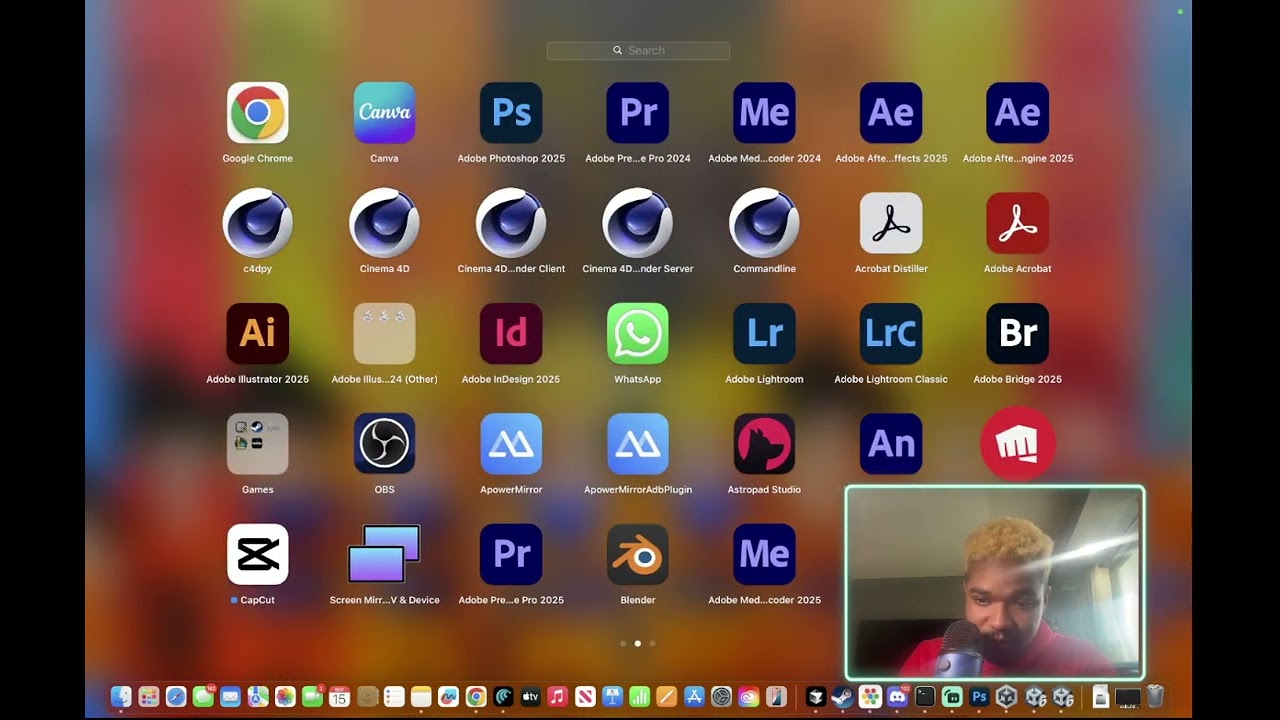Open Adobe Illustrator 2025
Image resolution: width=1280 pixels, height=720 pixels.
pos(258,334)
